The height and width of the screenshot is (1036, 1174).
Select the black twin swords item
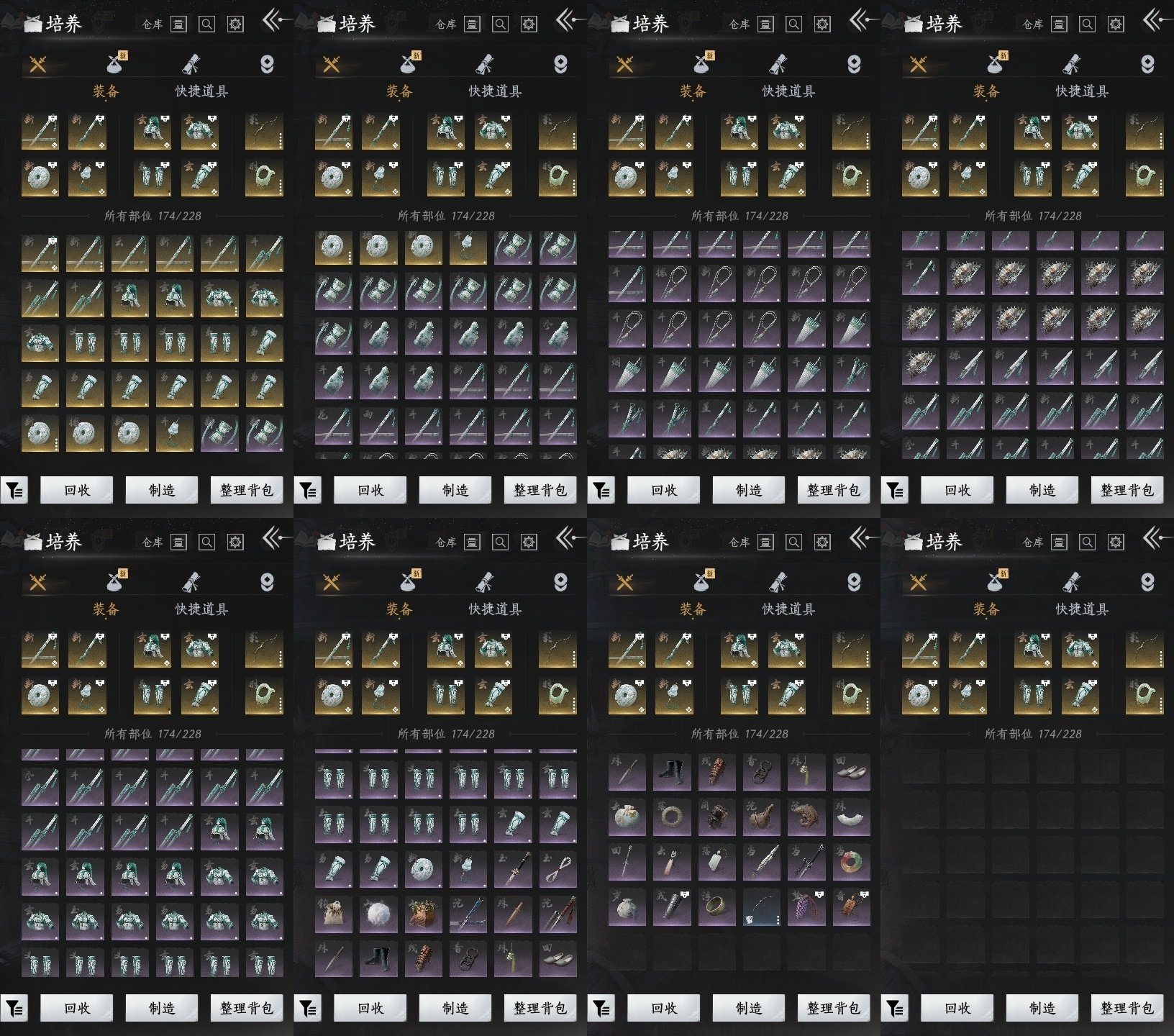tap(806, 862)
